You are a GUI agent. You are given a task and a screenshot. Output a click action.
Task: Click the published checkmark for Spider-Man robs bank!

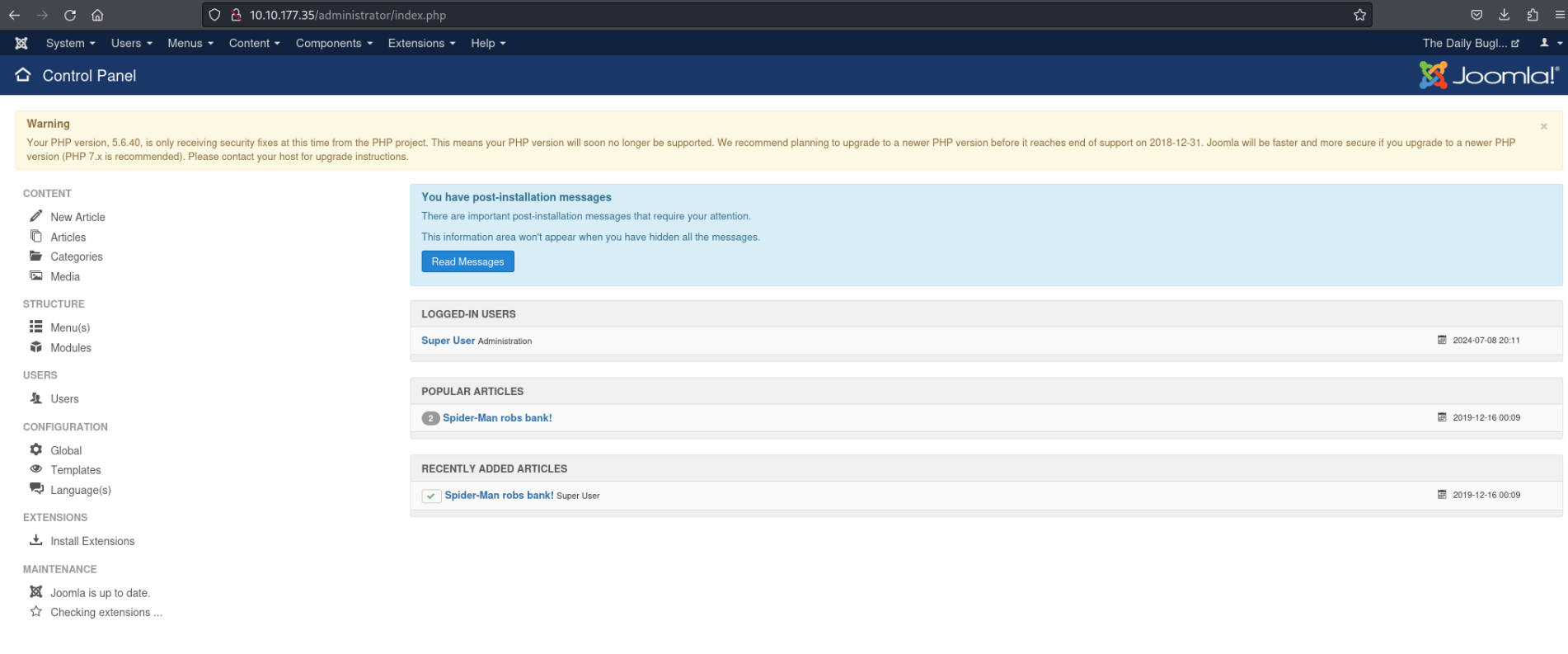[431, 496]
